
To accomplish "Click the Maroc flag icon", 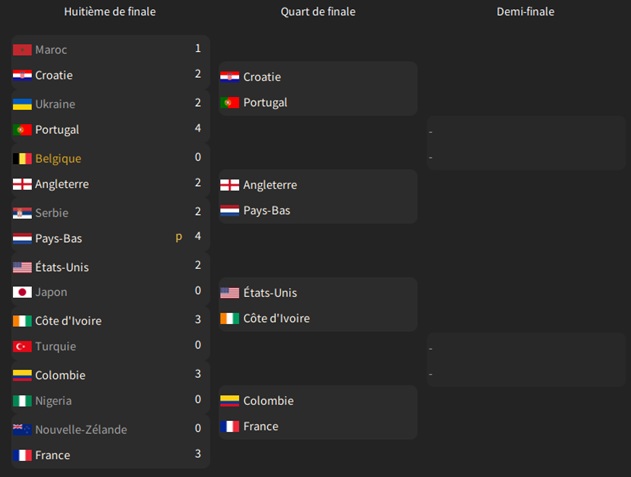I will tap(22, 50).
